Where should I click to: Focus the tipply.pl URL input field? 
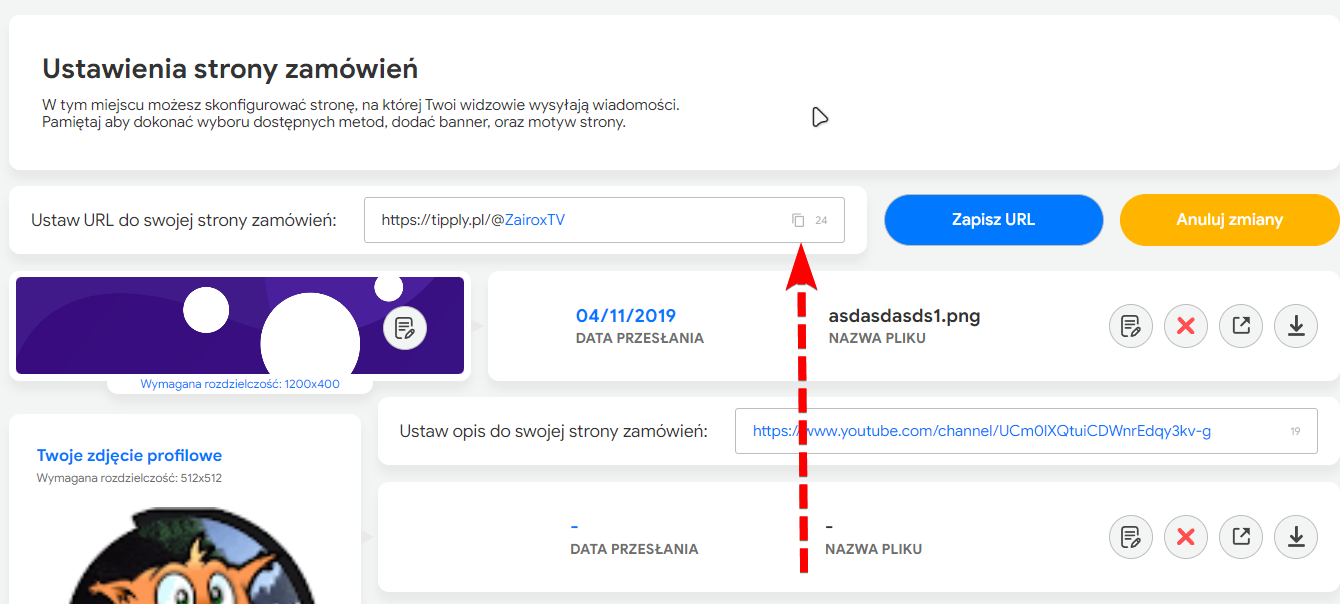pyautogui.click(x=604, y=220)
